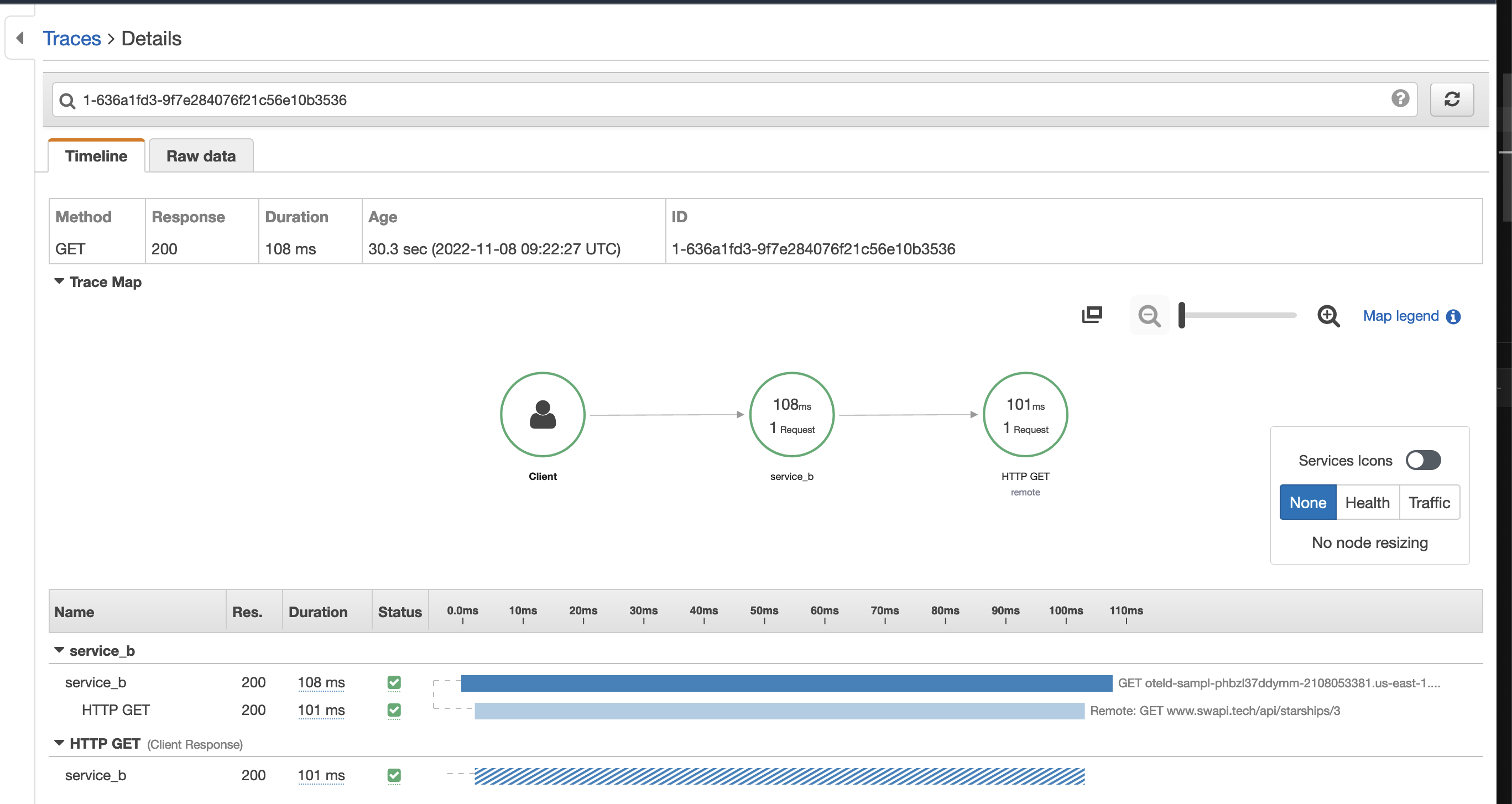Collapse the HTTP GET Client Response group
The width and height of the screenshot is (1512, 804).
59,743
